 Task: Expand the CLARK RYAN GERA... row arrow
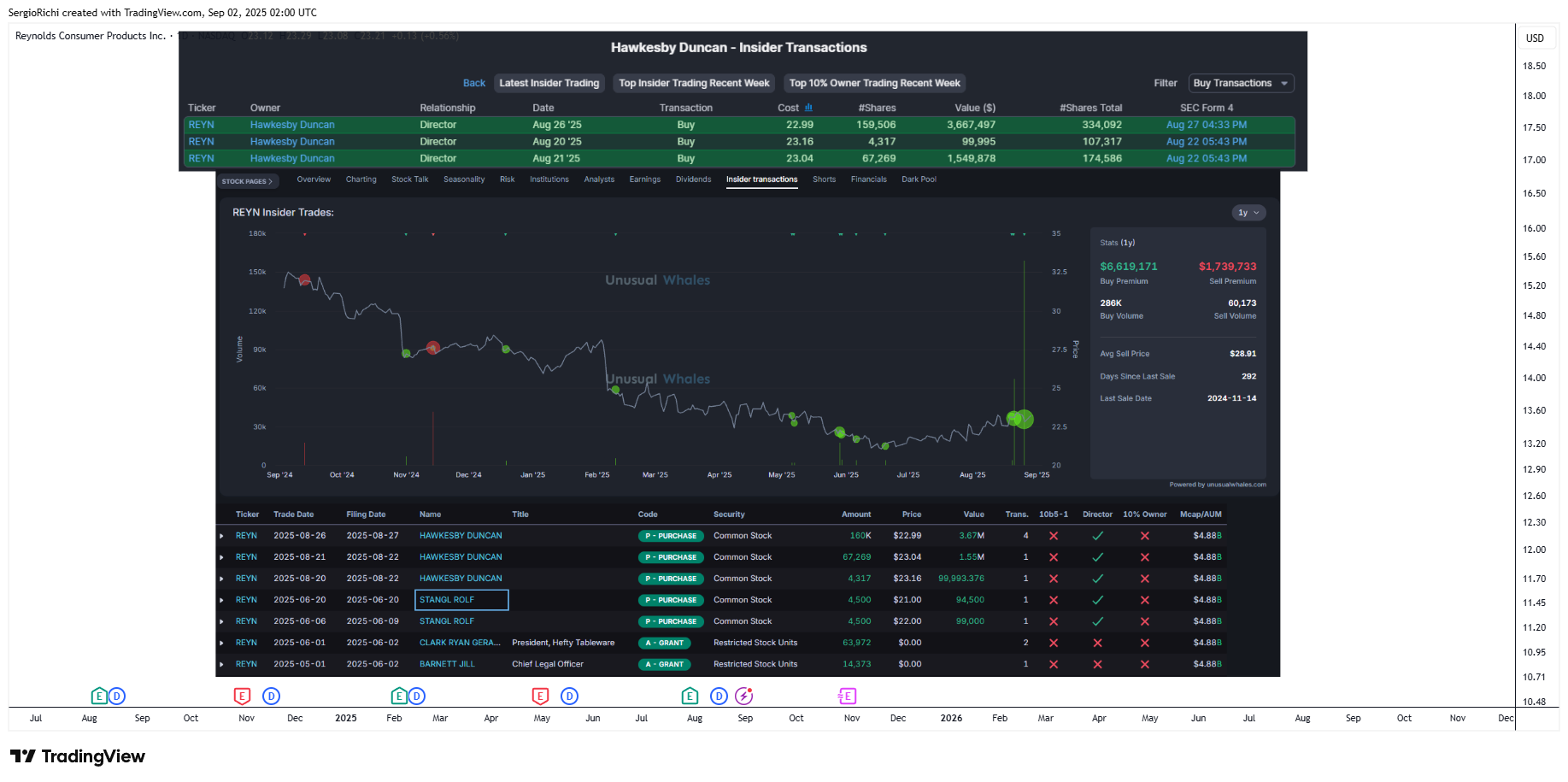(222, 643)
